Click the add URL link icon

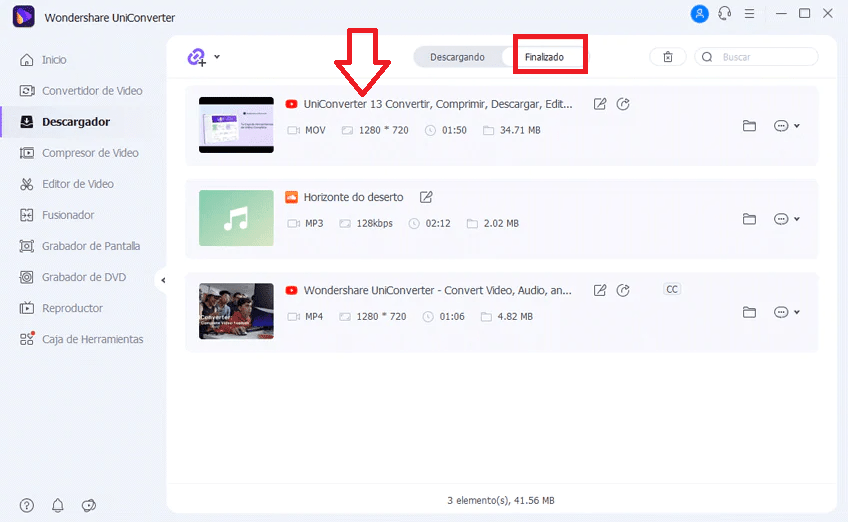197,57
